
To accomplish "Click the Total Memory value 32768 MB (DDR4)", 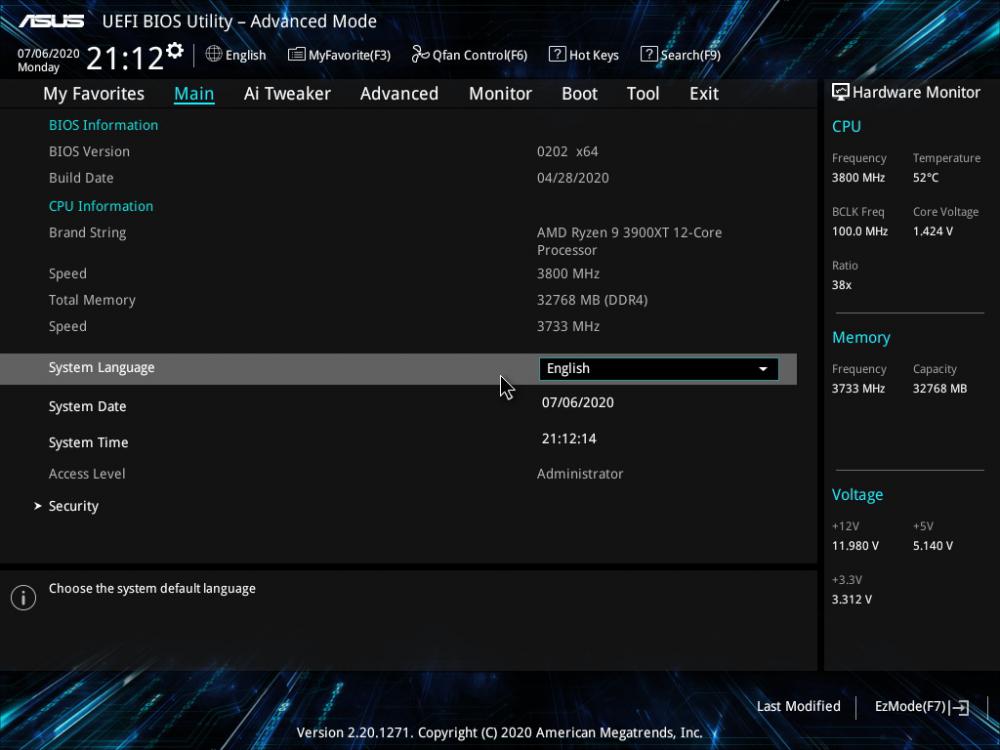I will point(592,300).
